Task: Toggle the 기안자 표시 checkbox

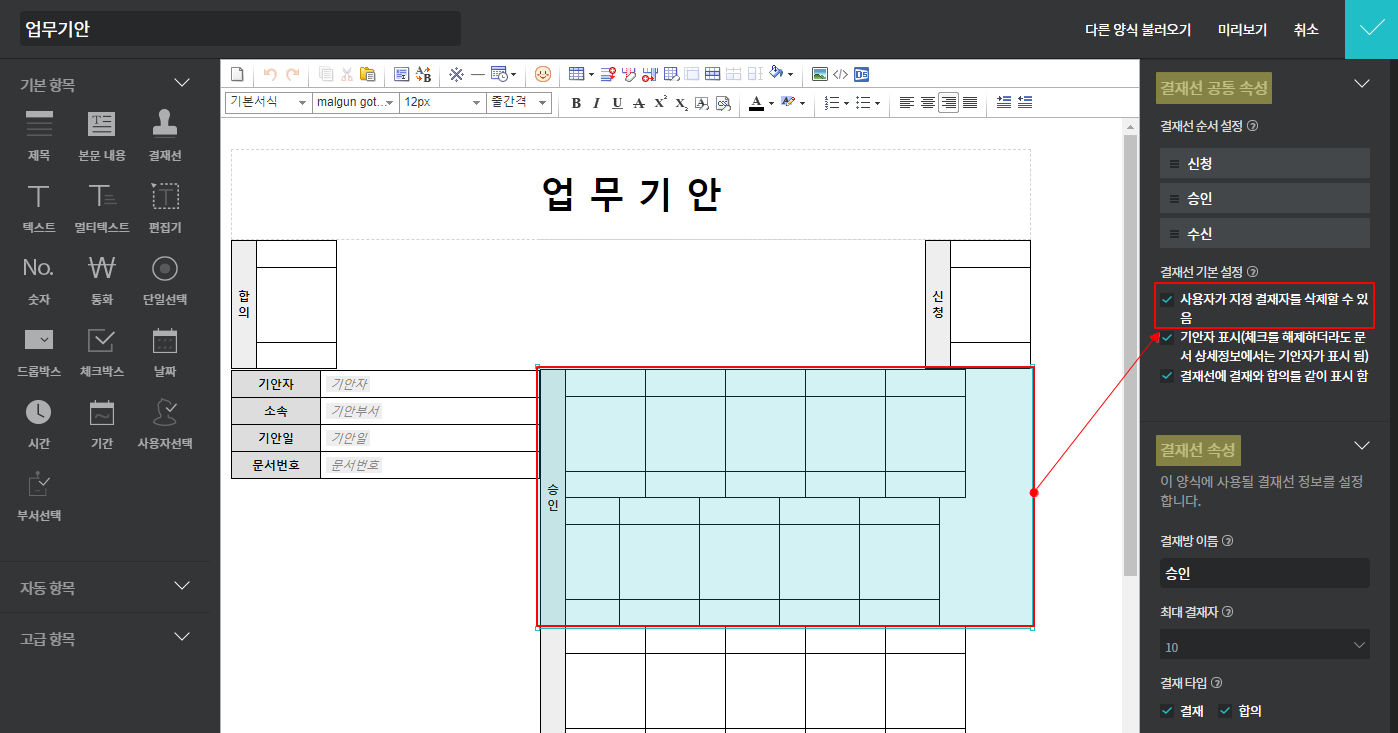Action: click(x=1167, y=338)
